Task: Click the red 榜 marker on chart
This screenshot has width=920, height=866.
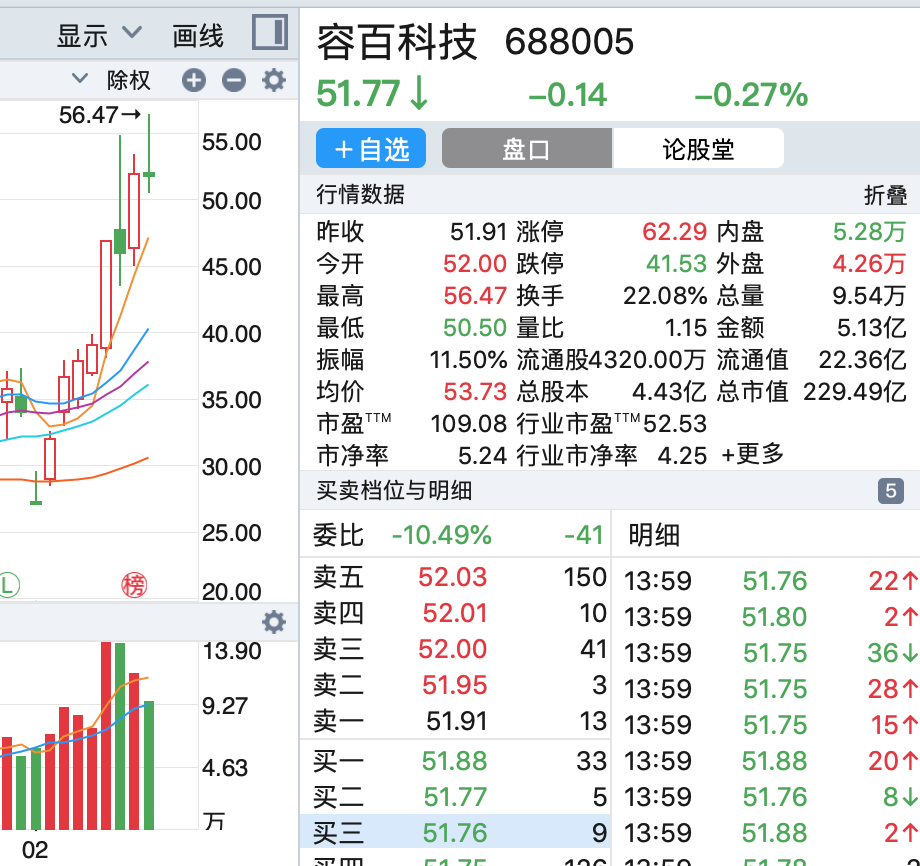Action: (x=134, y=585)
